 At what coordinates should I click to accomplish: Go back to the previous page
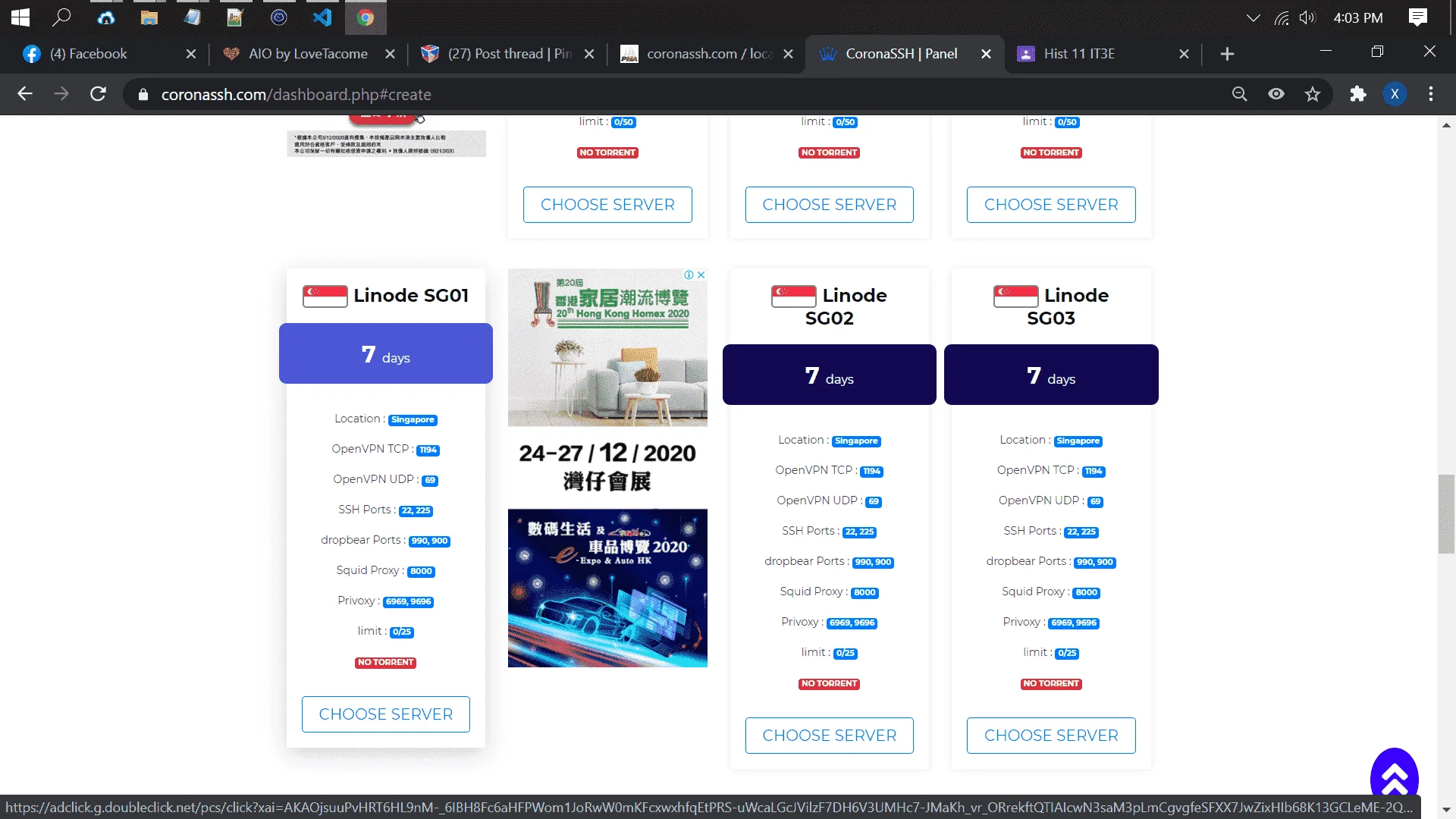25,94
